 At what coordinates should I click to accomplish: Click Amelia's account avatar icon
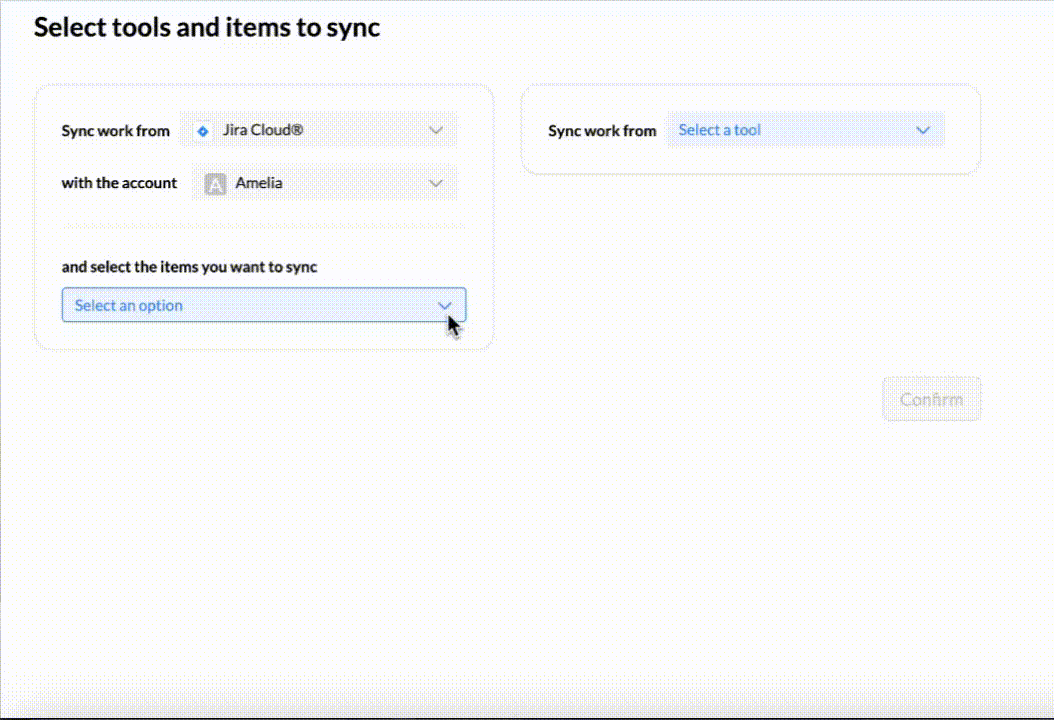click(215, 184)
